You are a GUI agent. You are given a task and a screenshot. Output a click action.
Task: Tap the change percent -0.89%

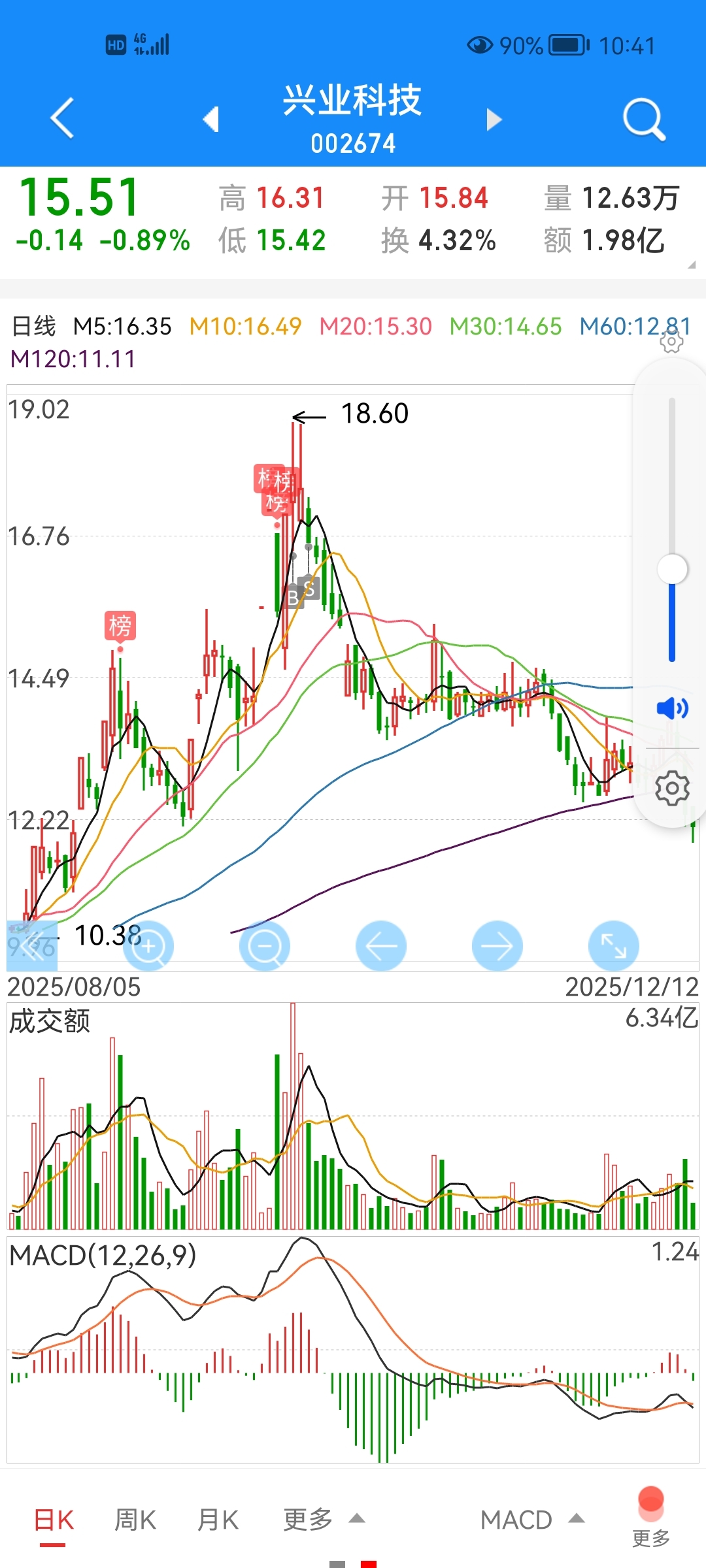coord(145,240)
